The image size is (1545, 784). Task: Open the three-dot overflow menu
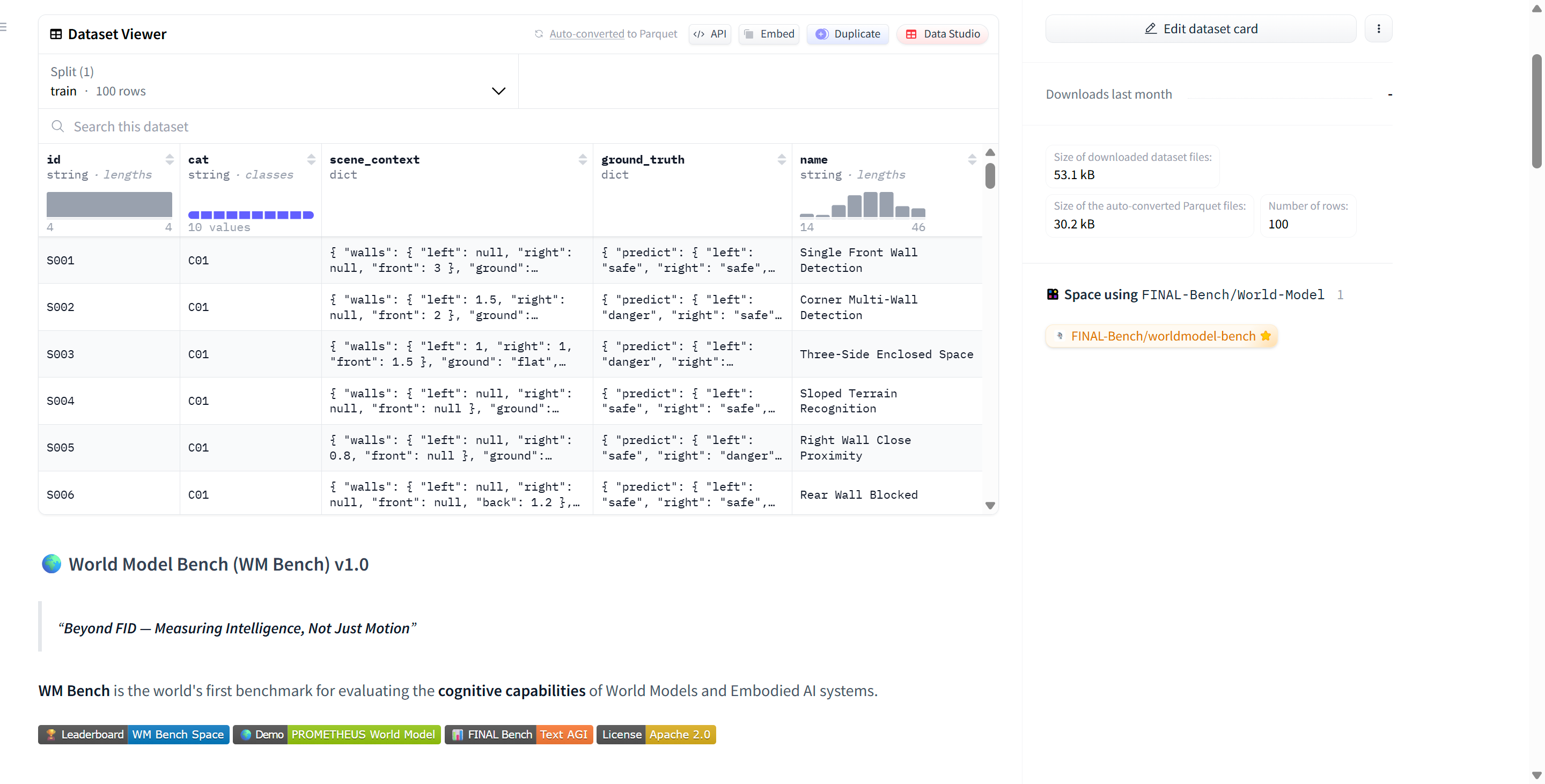1378,28
